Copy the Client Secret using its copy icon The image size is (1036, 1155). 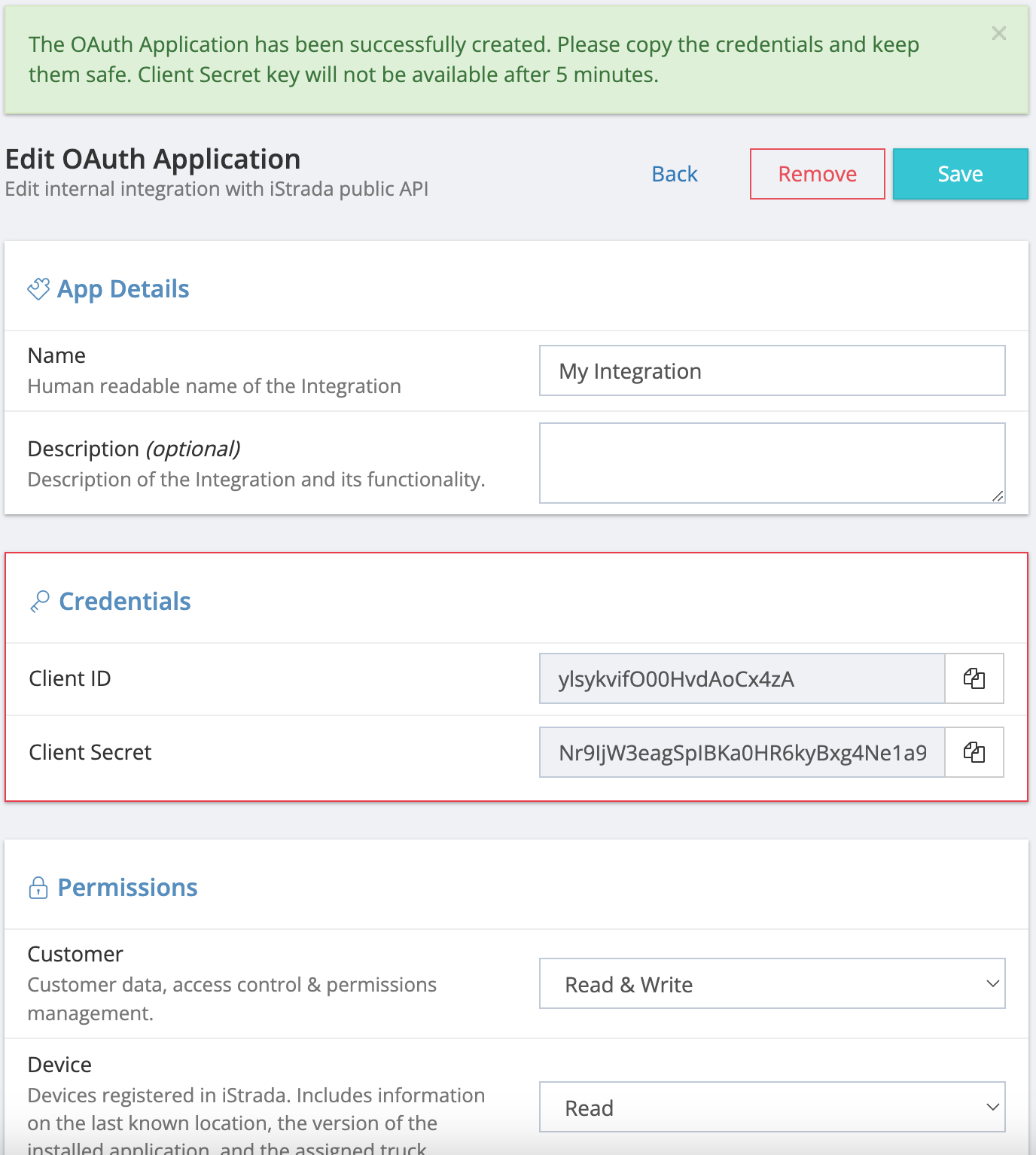click(974, 751)
